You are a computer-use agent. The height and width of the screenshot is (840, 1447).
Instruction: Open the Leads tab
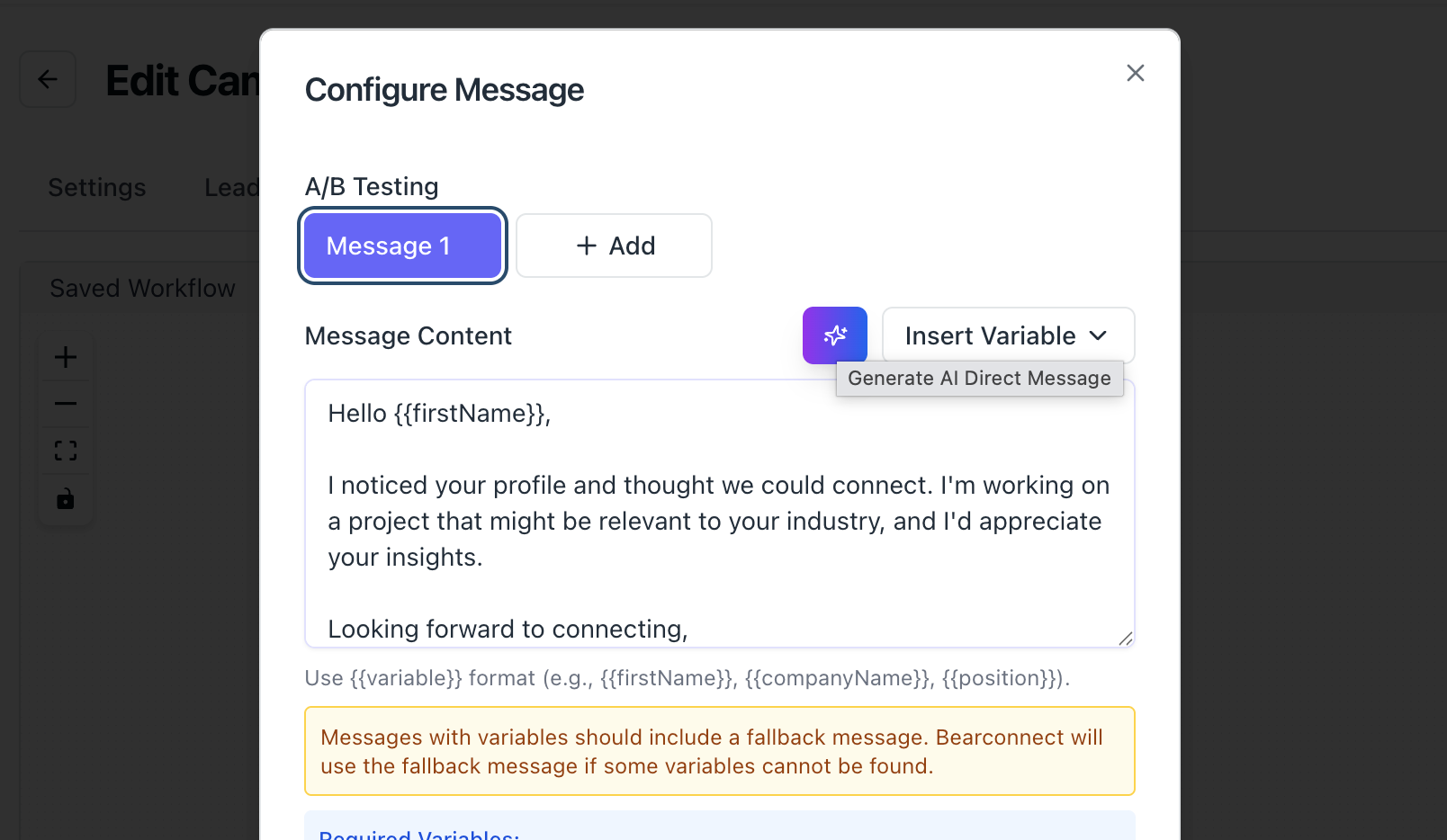pos(231,187)
